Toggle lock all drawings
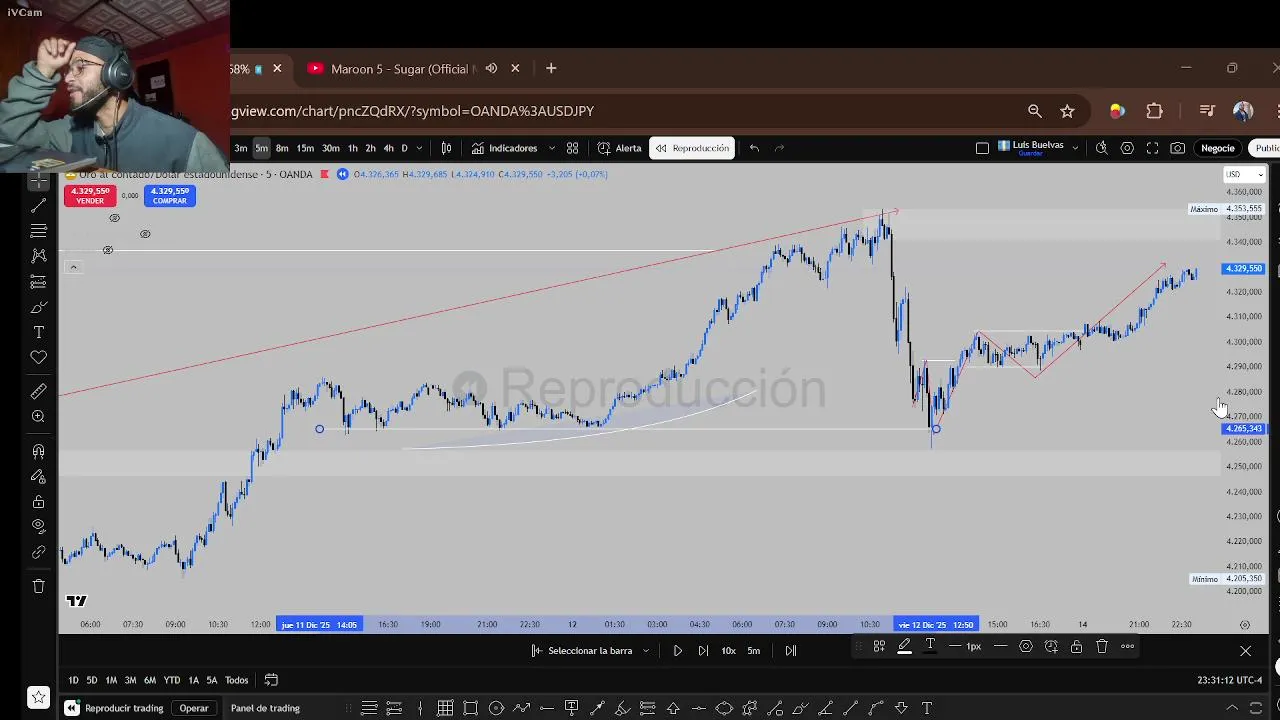Image resolution: width=1280 pixels, height=720 pixels. tap(38, 501)
